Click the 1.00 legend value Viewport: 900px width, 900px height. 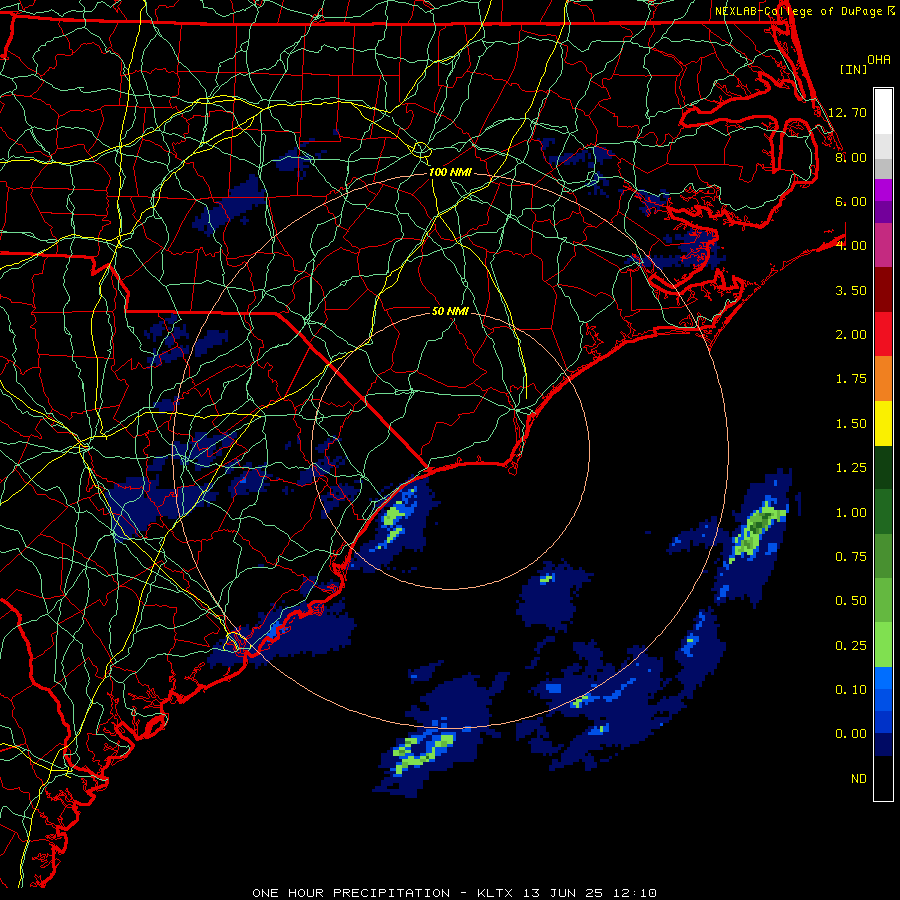[x=851, y=513]
